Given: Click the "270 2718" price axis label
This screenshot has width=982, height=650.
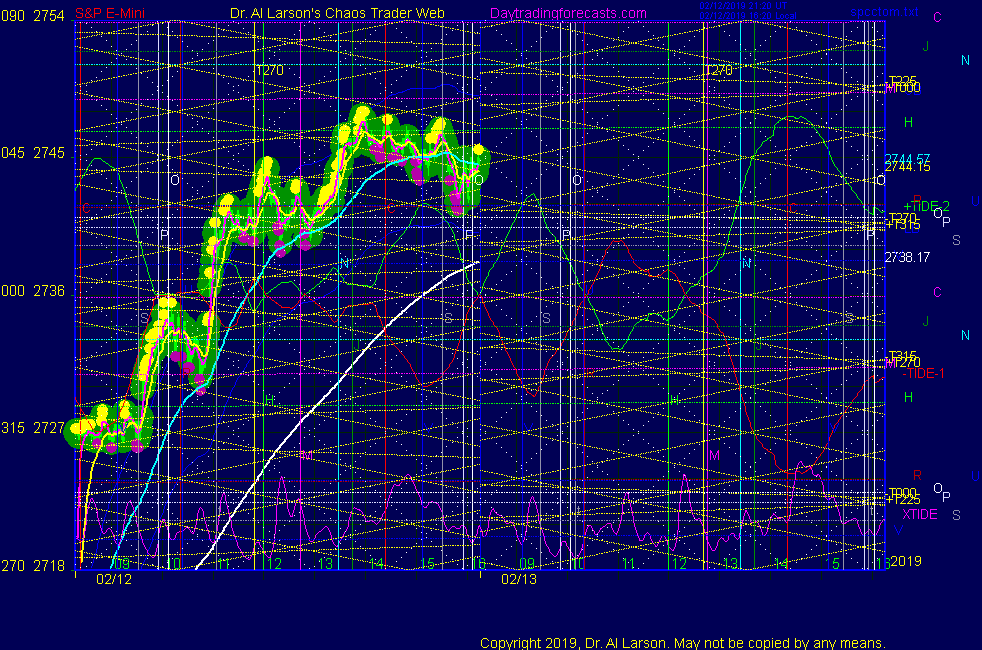Looking at the screenshot, I should pos(33,566).
